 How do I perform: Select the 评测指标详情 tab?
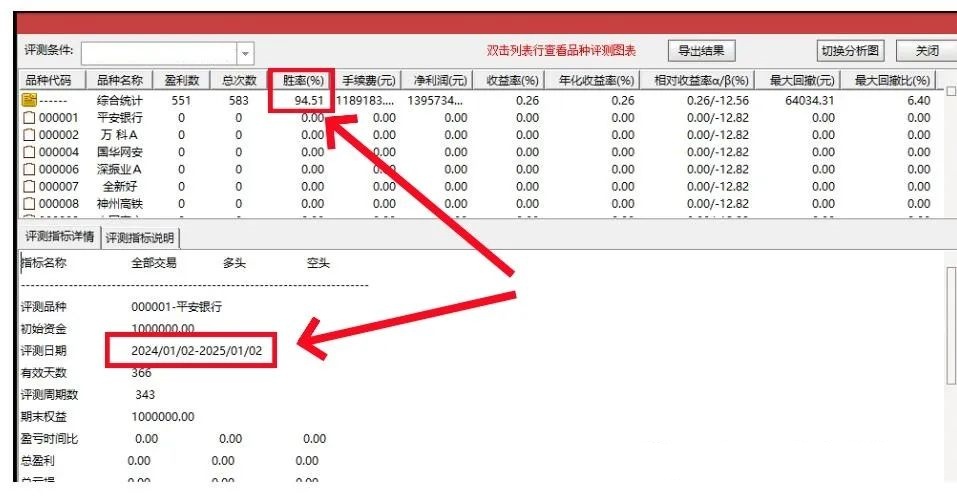(x=60, y=238)
